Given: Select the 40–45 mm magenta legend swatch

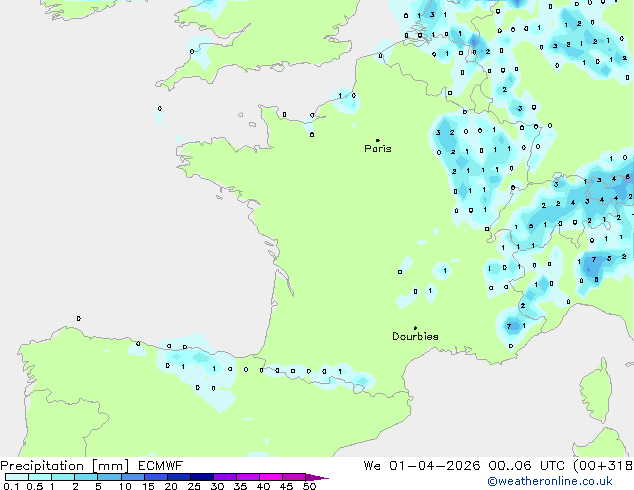Looking at the screenshot, I should (x=271, y=477).
